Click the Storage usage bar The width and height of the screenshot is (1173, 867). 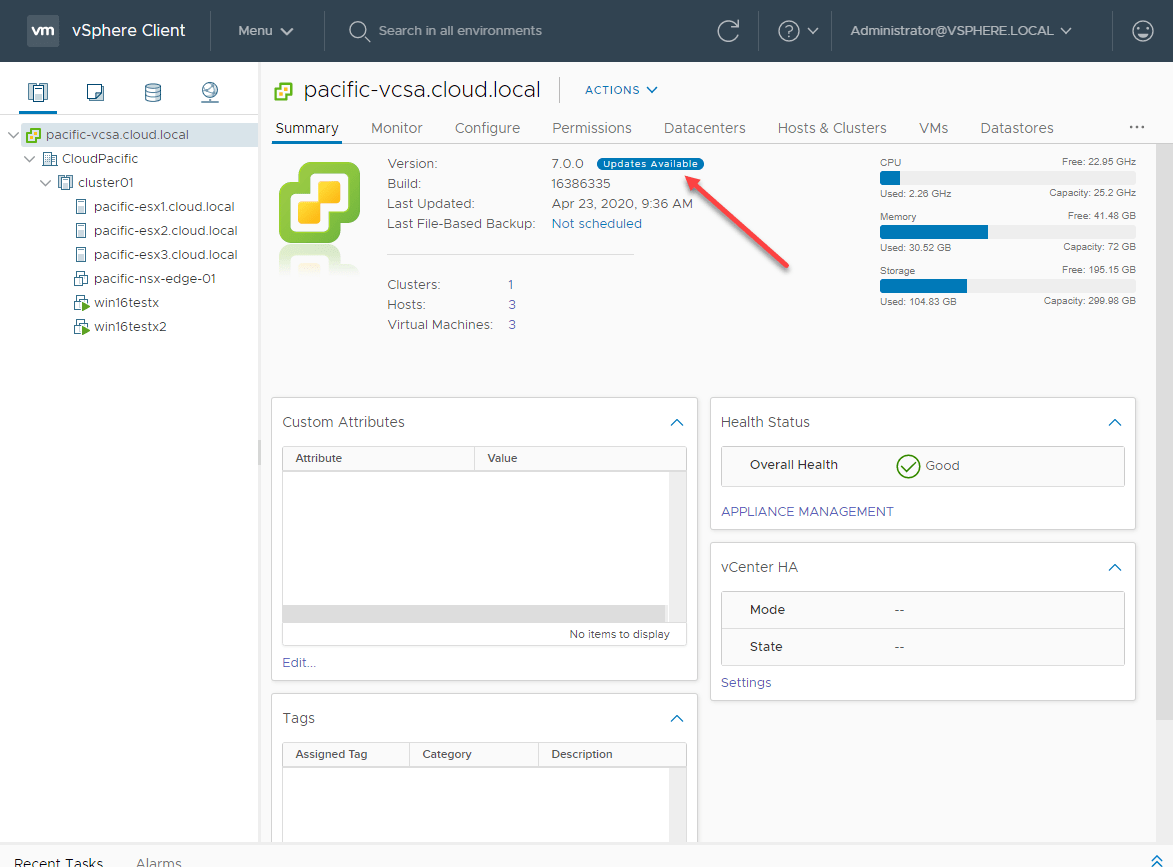pyautogui.click(x=1008, y=286)
